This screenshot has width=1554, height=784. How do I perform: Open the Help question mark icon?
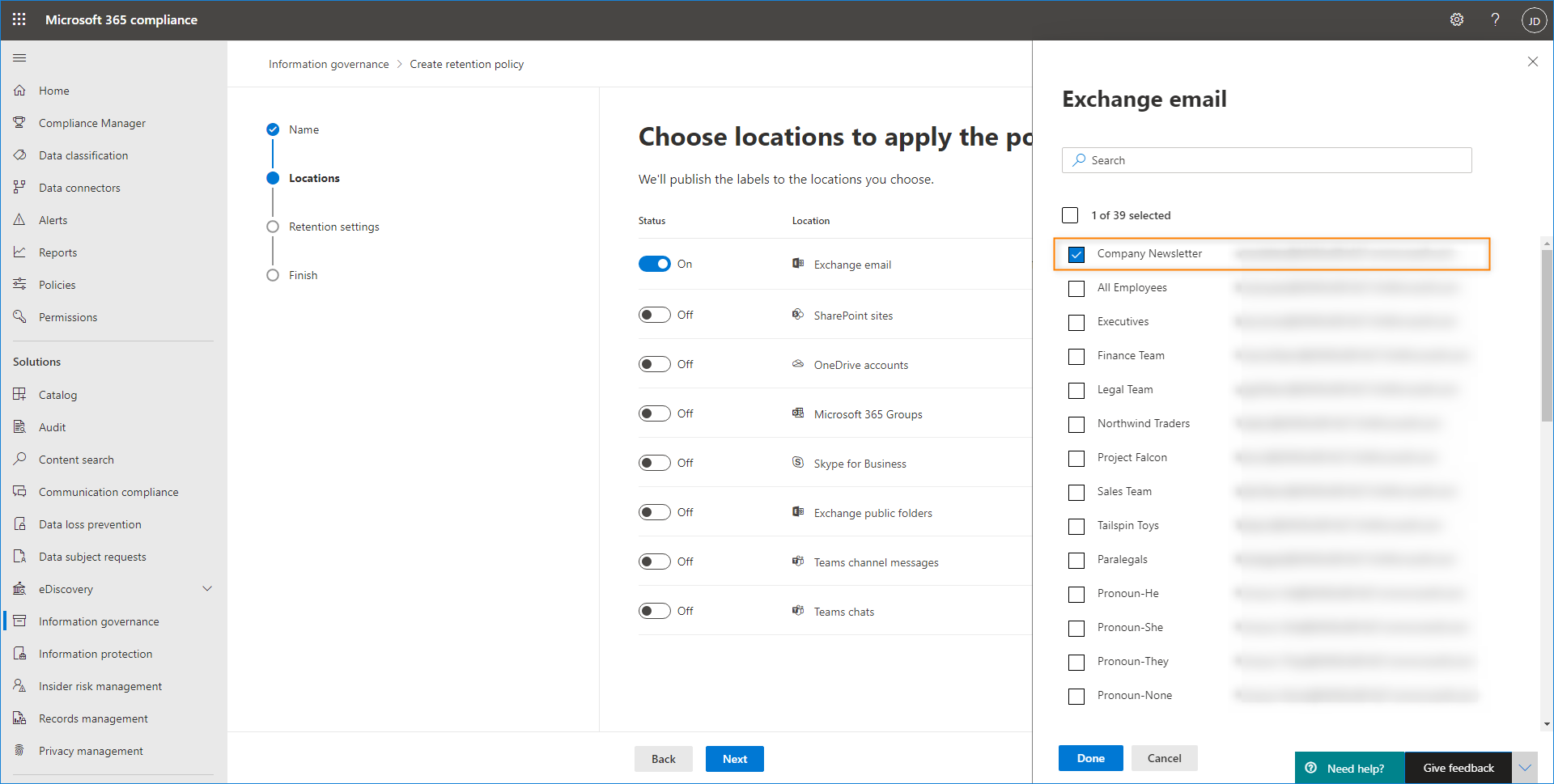tap(1495, 19)
